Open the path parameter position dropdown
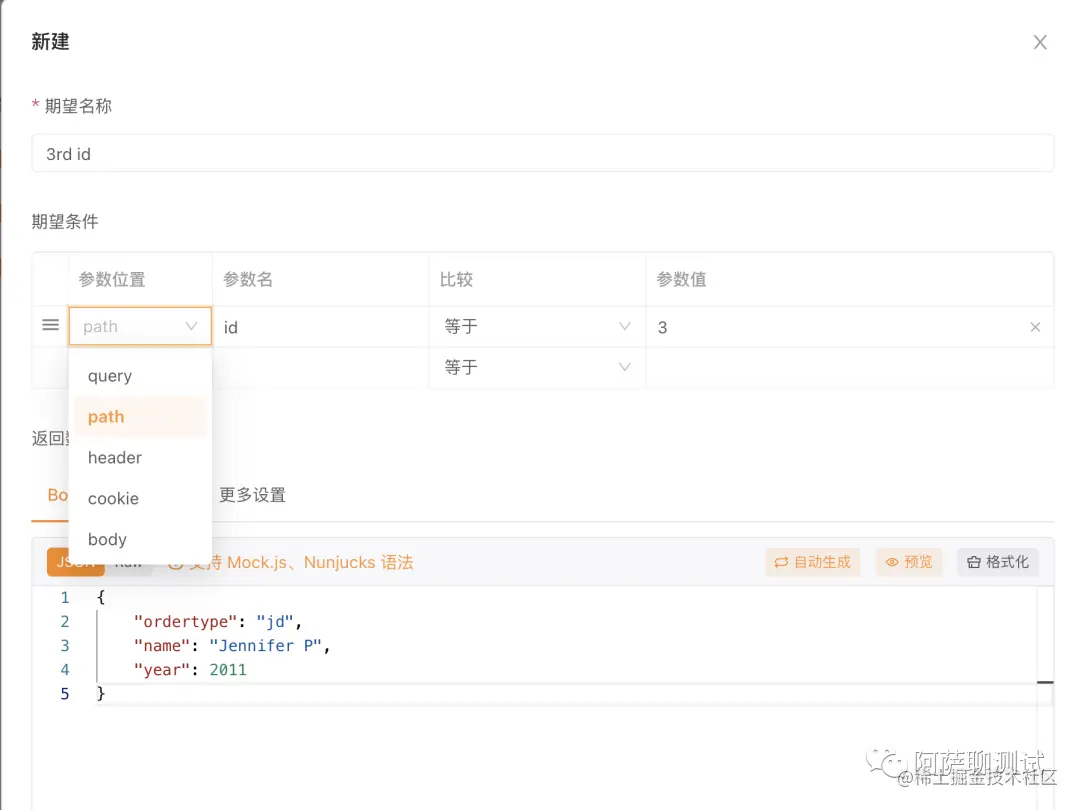This screenshot has height=810, width=1080. (140, 326)
